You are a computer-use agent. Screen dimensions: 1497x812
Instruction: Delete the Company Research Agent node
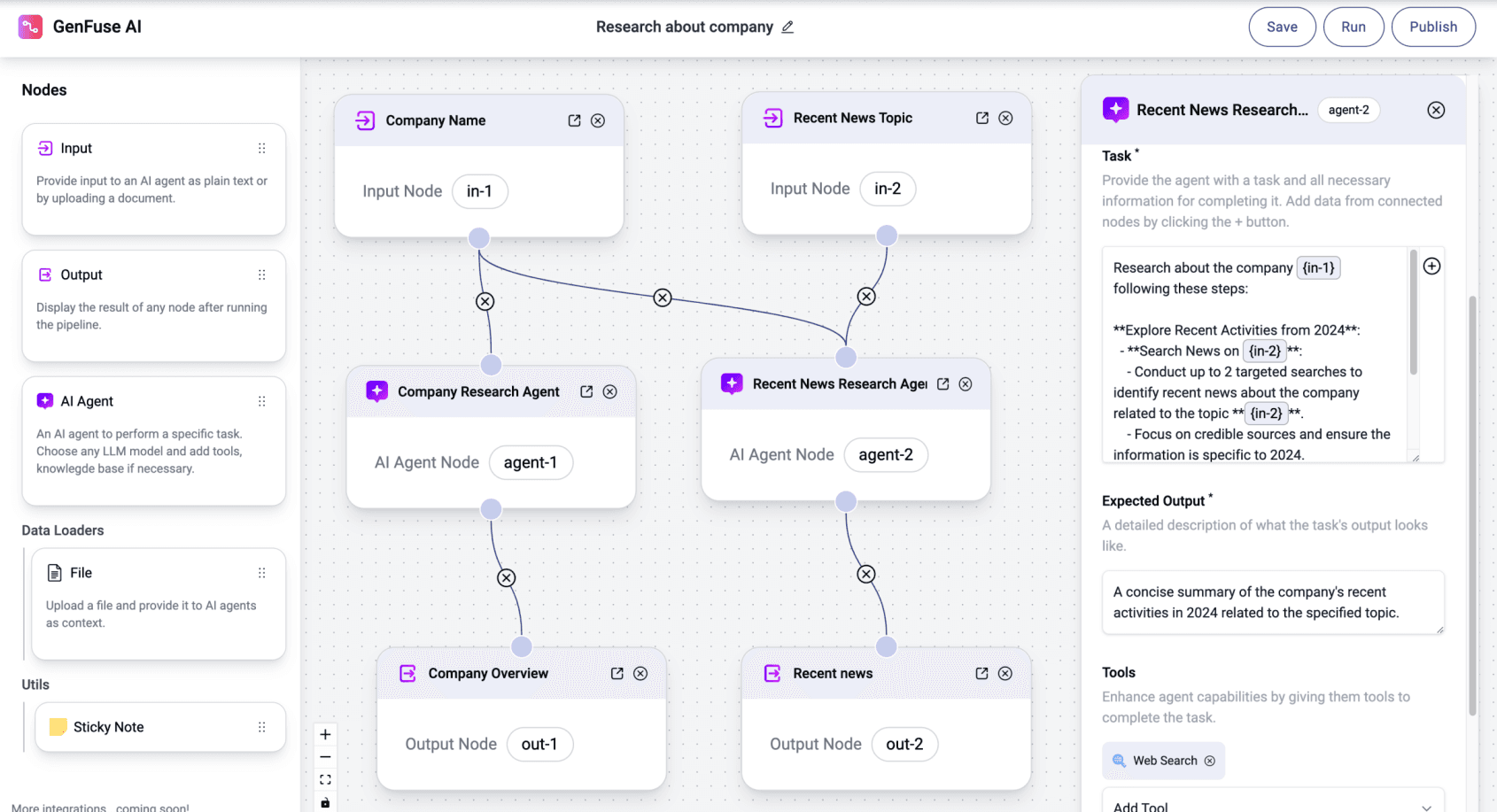[610, 391]
